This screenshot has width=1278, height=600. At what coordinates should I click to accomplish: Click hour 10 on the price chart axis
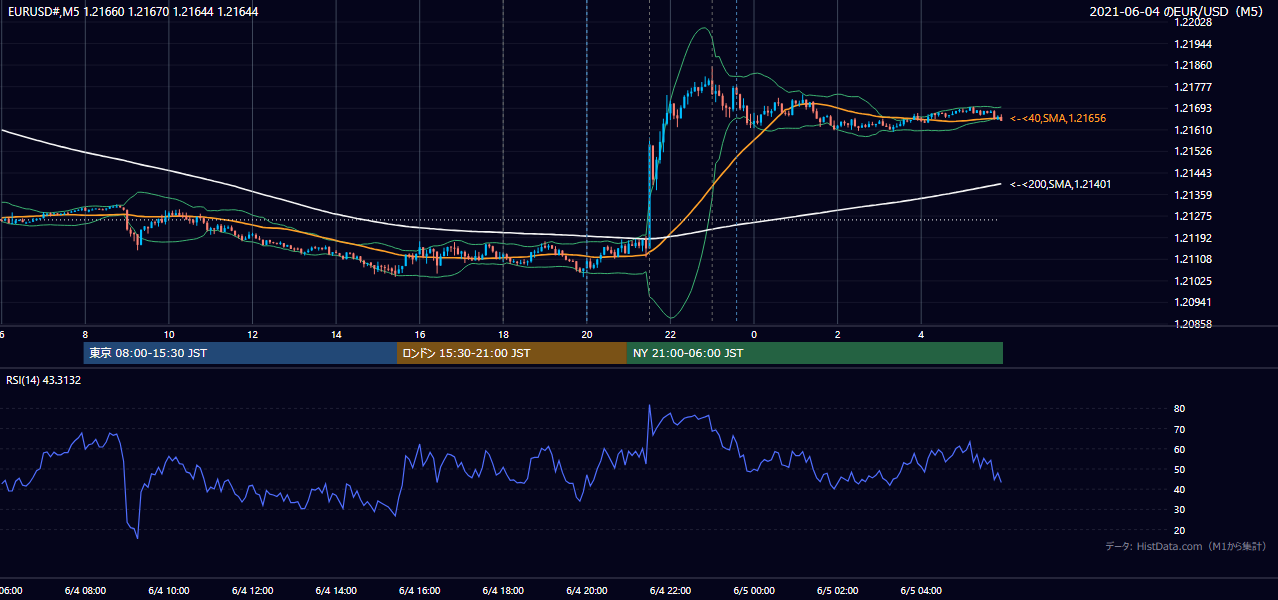point(169,334)
